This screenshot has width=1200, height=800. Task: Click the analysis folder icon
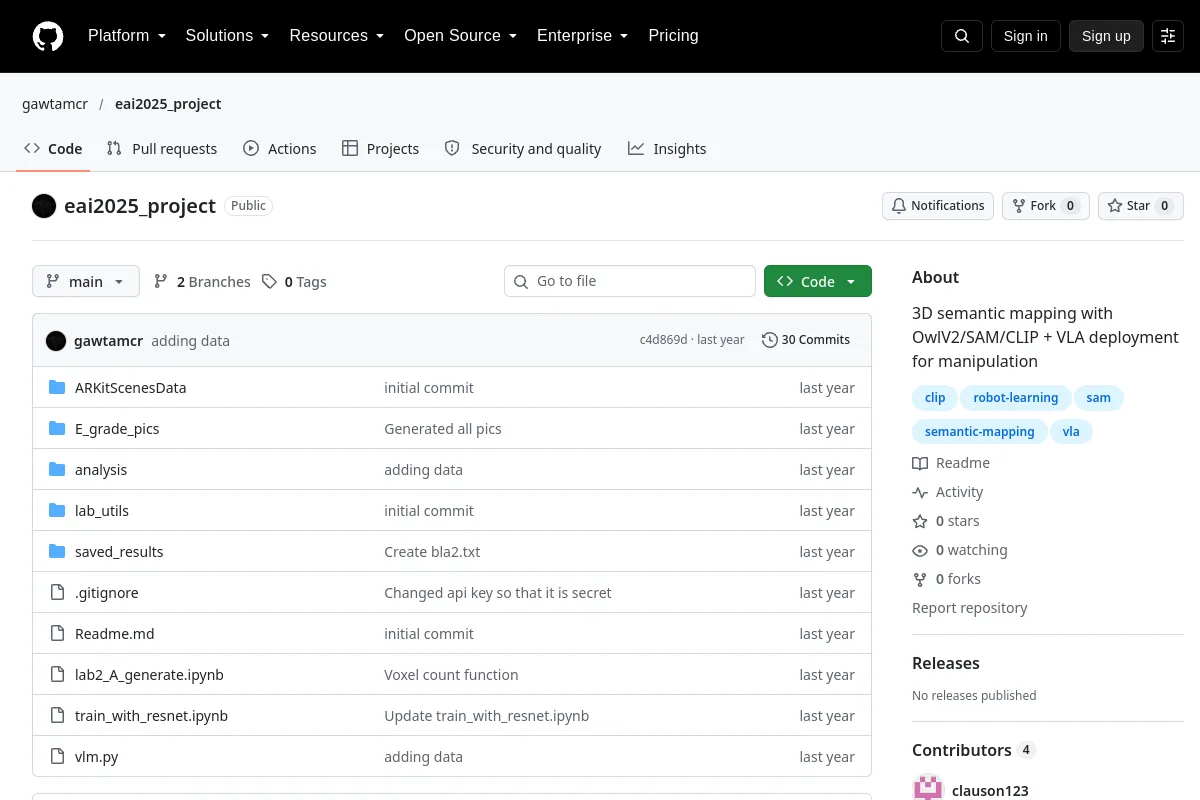click(57, 470)
